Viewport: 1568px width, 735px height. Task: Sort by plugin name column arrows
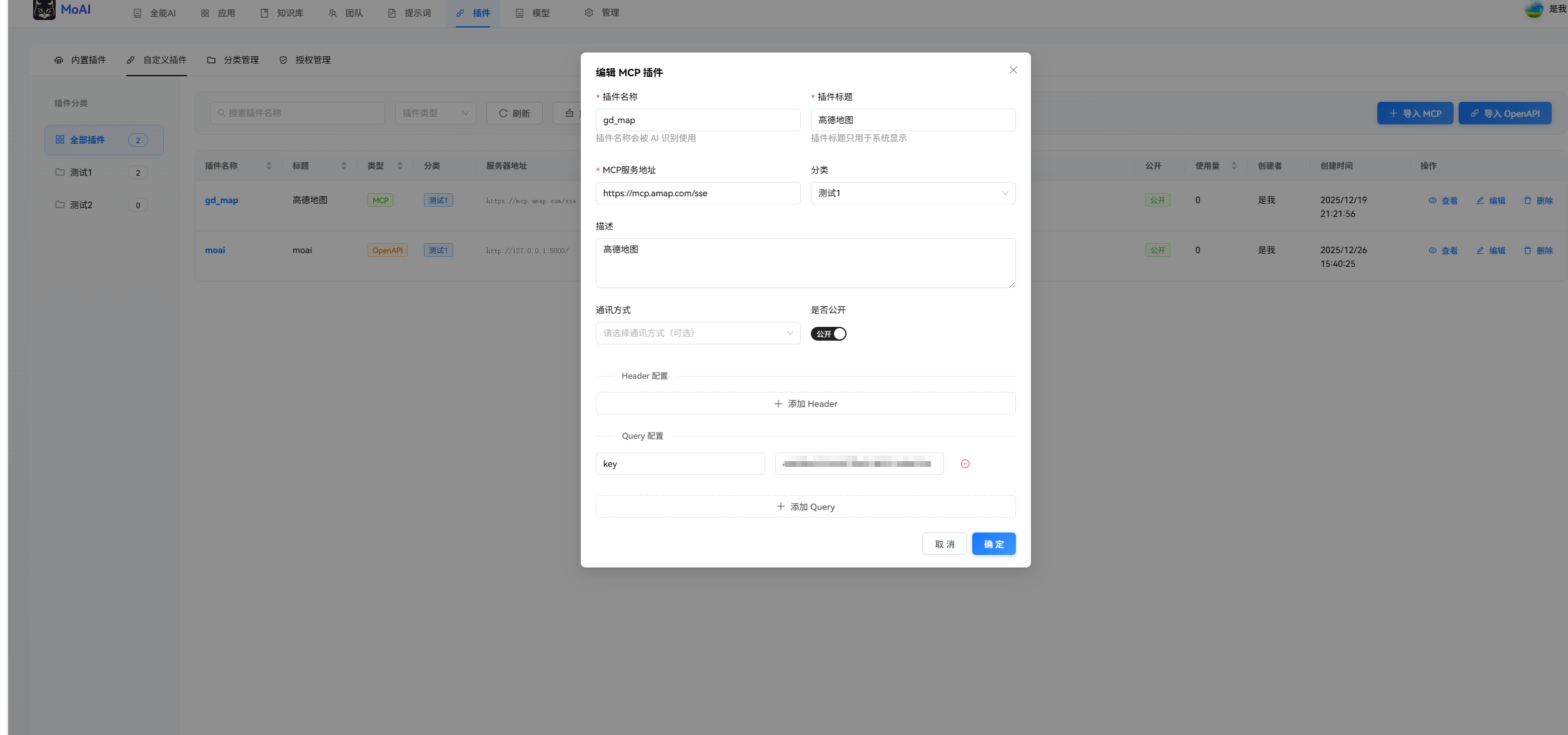click(269, 166)
